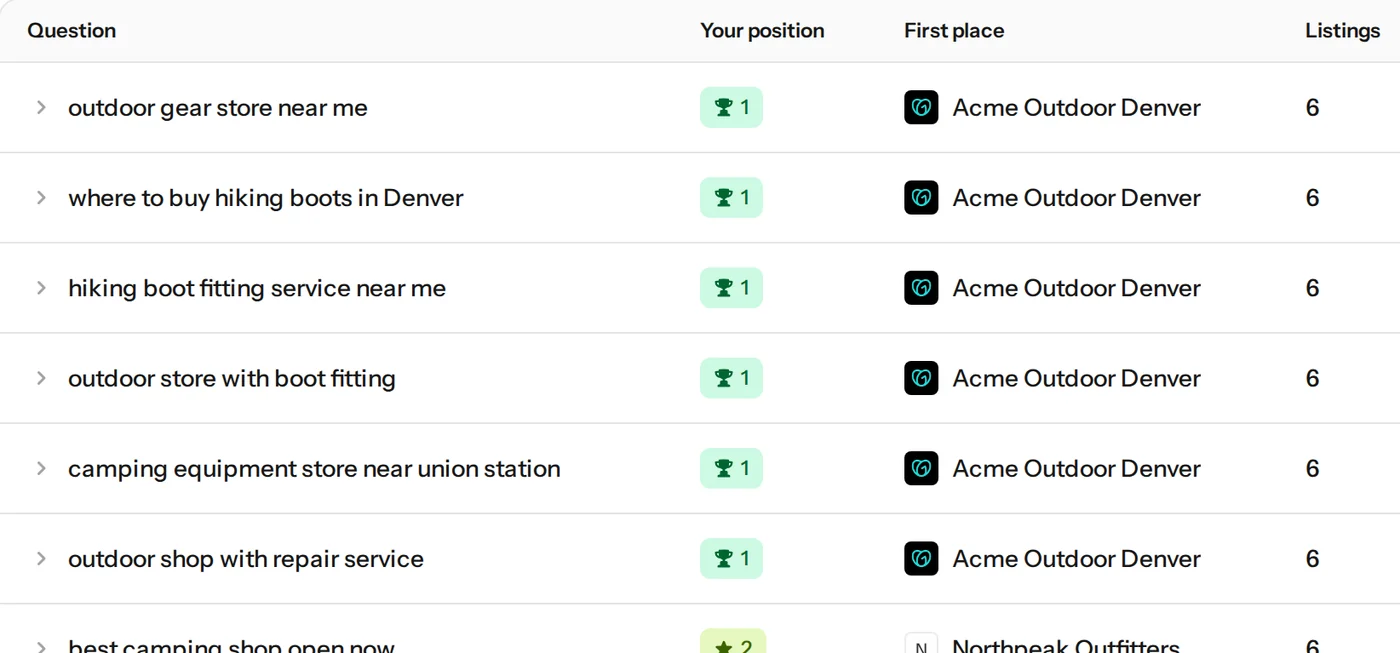Select the question "hiking boot fitting service near me"

click(257, 288)
